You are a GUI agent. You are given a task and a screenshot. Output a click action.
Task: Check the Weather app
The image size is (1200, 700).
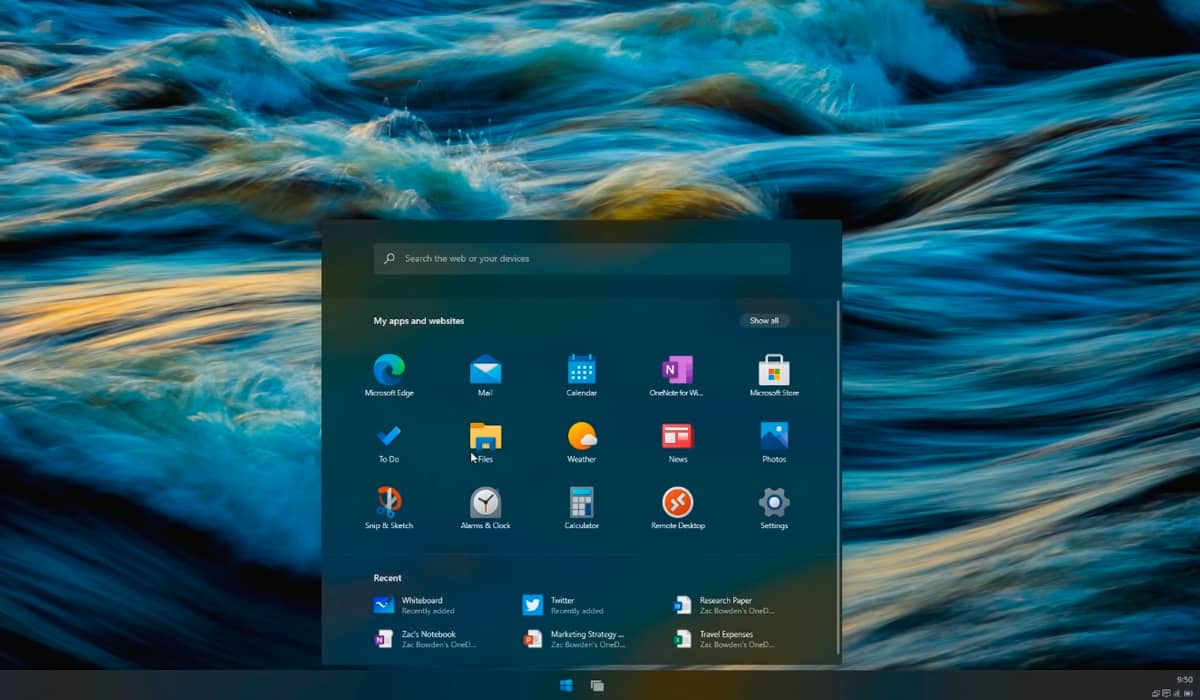click(x=581, y=436)
